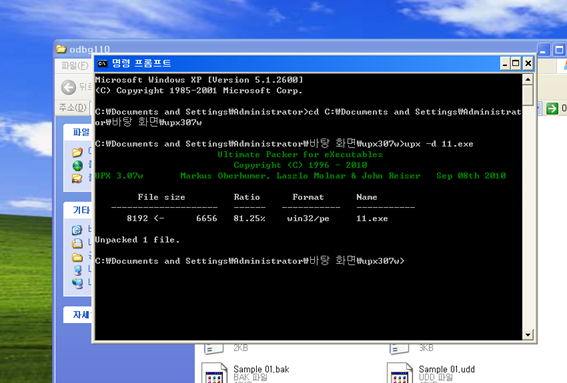This screenshot has height=383, width=567.
Task: Minimize the odbg110 Explorer window
Action: (543, 50)
